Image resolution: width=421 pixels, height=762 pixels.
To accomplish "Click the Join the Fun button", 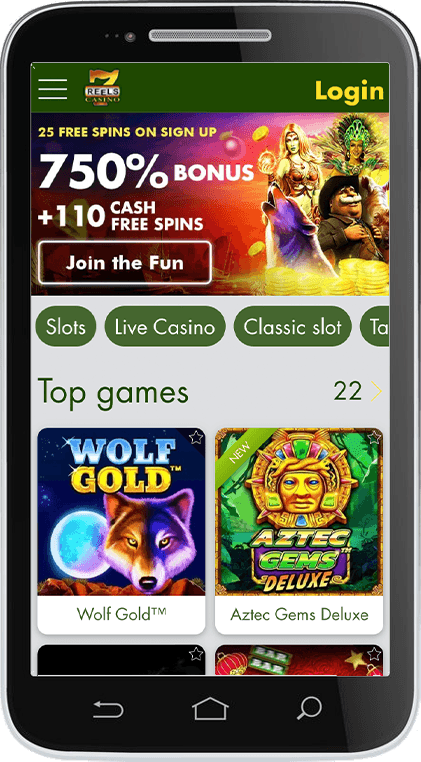I will [125, 263].
